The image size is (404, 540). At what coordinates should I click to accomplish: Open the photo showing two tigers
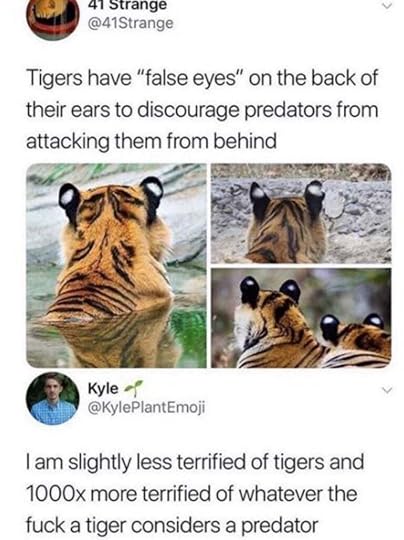coord(301,318)
